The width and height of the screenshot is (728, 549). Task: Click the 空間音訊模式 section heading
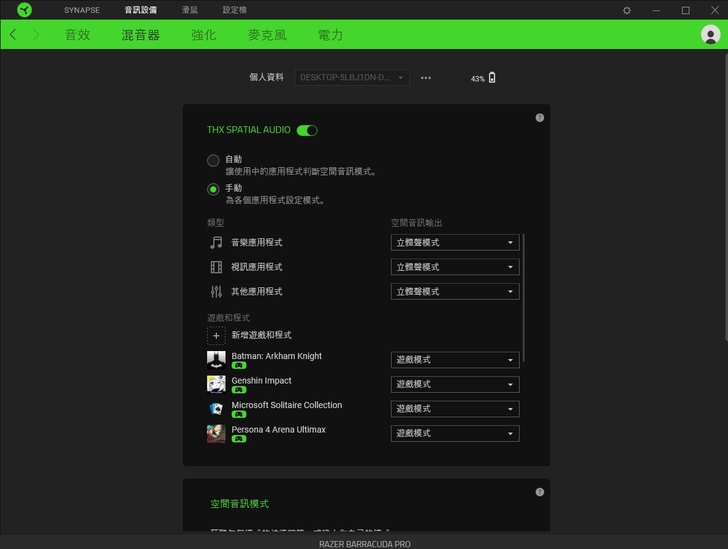point(240,504)
